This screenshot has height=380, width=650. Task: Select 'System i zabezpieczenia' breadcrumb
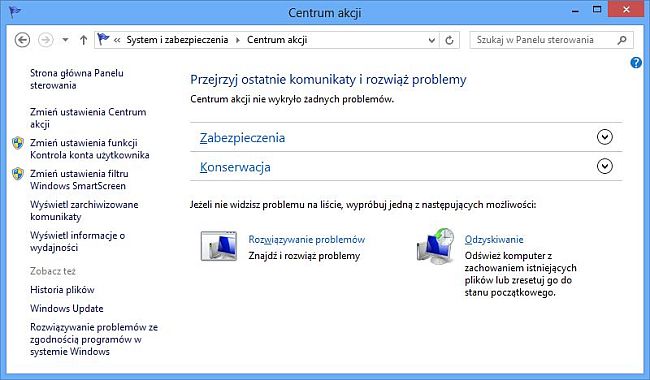[177, 40]
